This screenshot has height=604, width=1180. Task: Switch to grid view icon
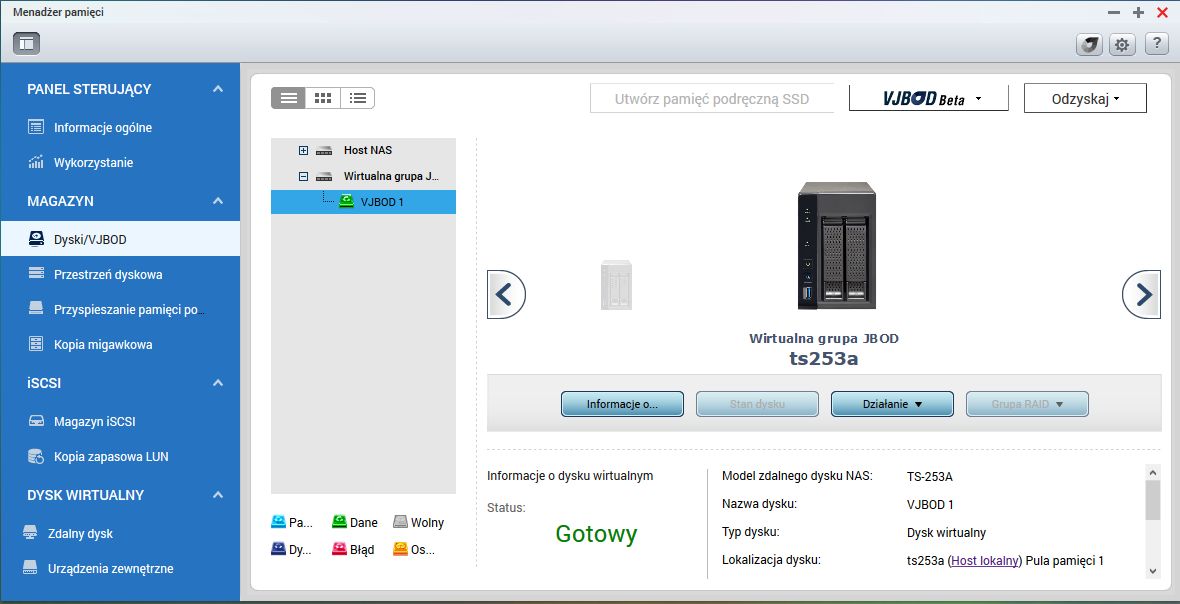pos(323,98)
